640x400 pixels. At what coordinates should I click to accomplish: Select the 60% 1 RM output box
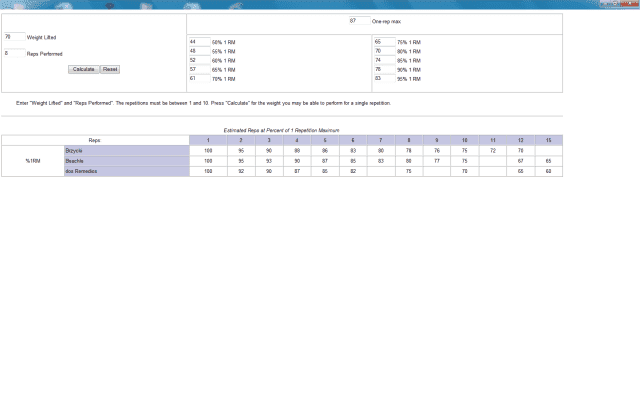point(198,60)
